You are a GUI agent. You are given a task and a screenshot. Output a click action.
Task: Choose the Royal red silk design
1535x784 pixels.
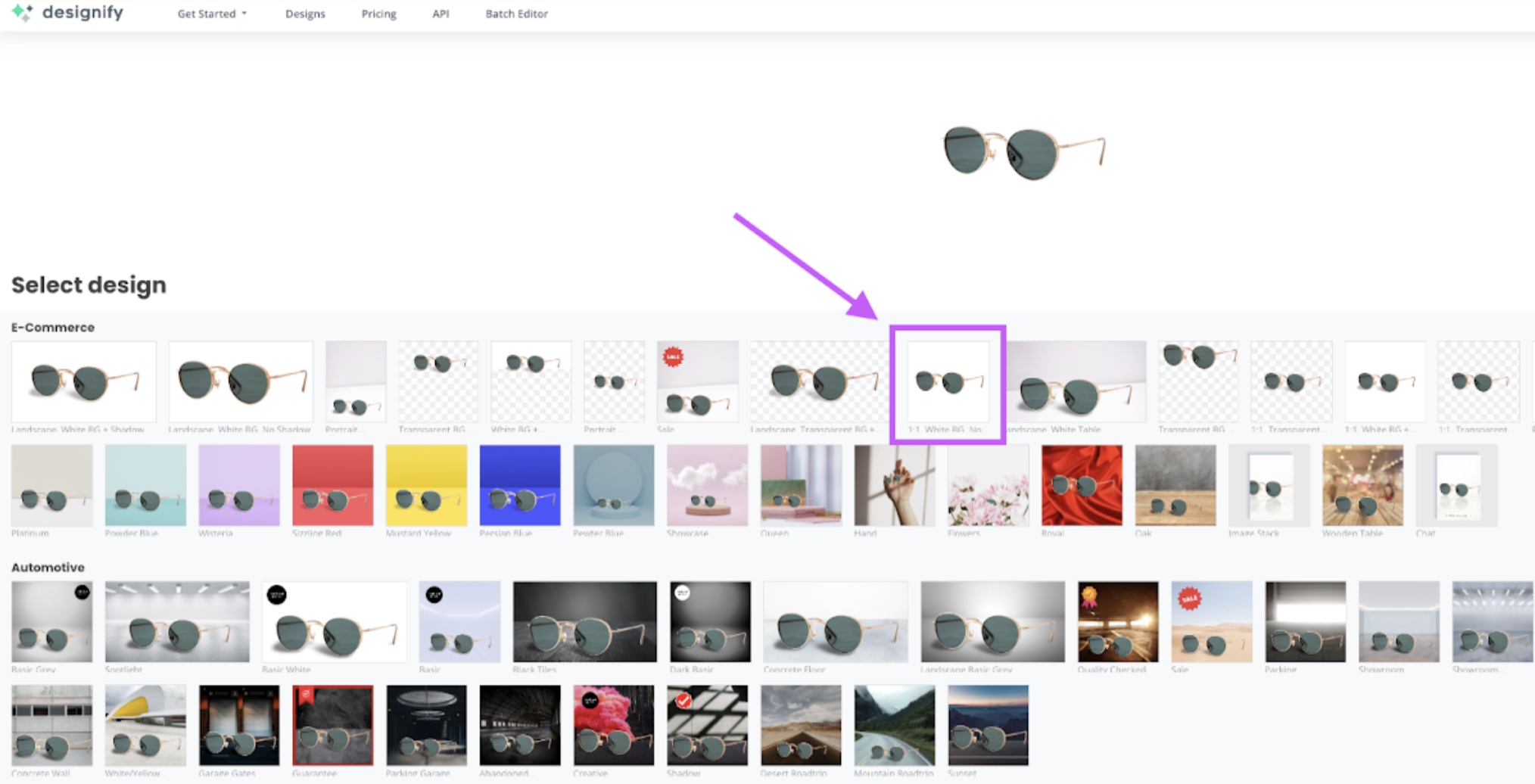pyautogui.click(x=1082, y=487)
